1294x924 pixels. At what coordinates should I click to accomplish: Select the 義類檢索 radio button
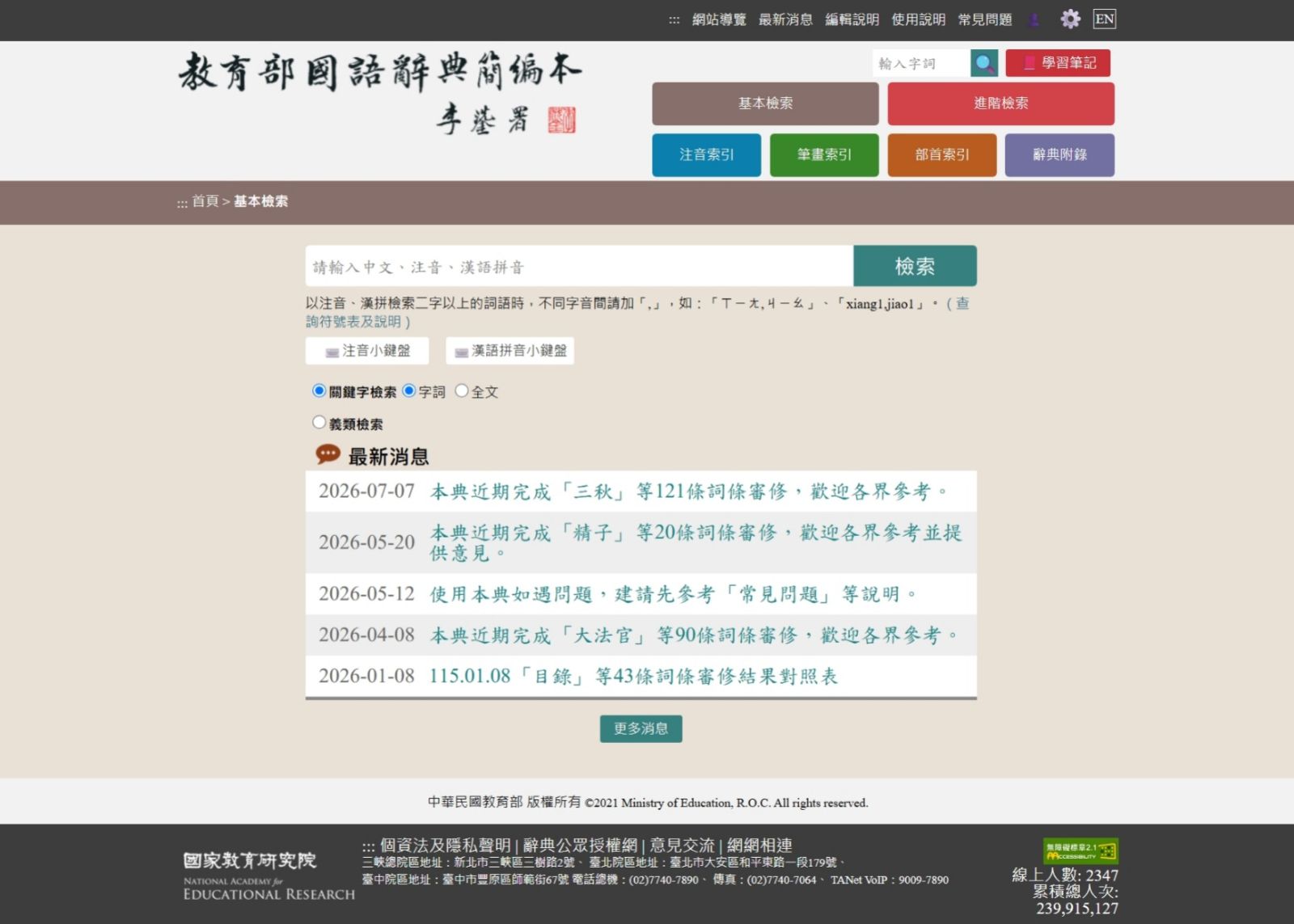click(319, 423)
